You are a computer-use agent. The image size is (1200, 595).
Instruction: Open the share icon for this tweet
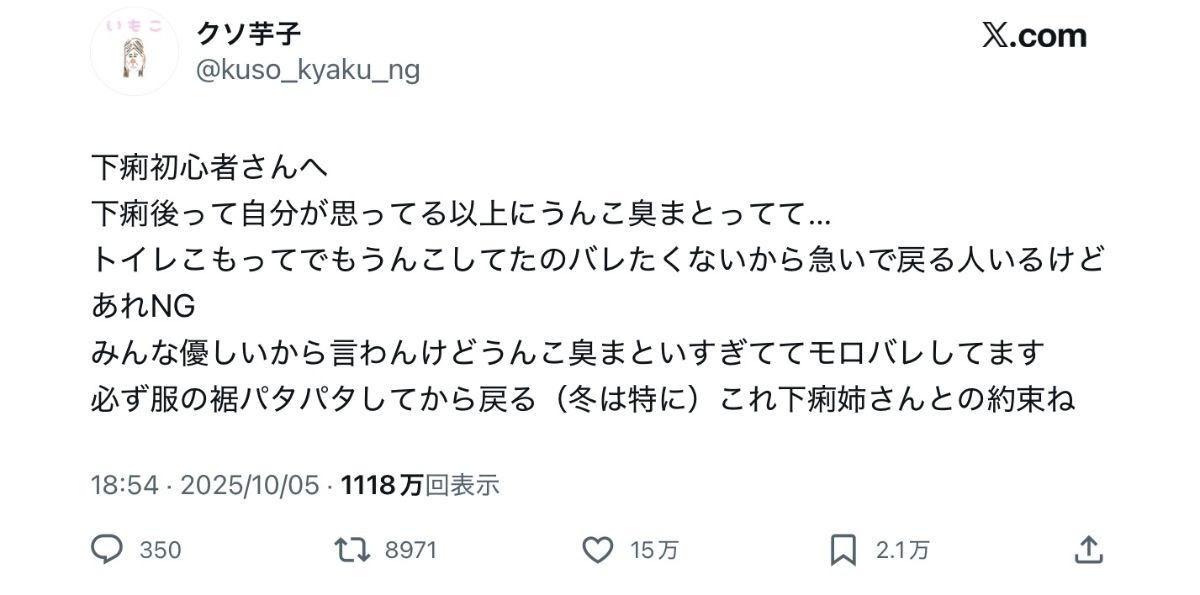coord(1088,548)
